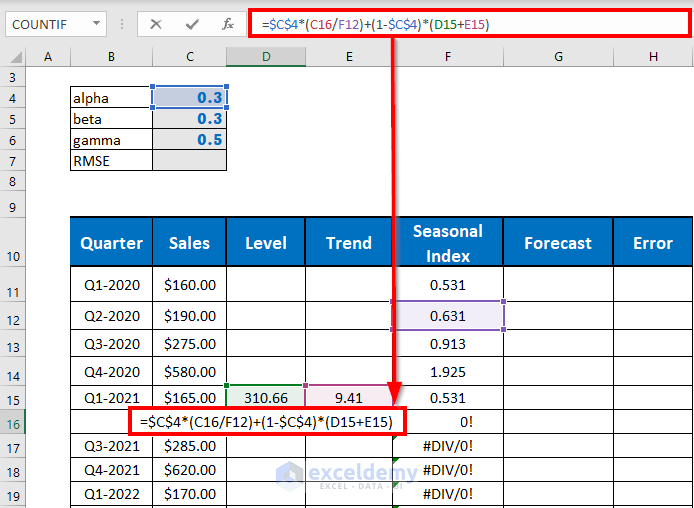The height and width of the screenshot is (508, 694).
Task: Select column F header
Action: click(448, 58)
